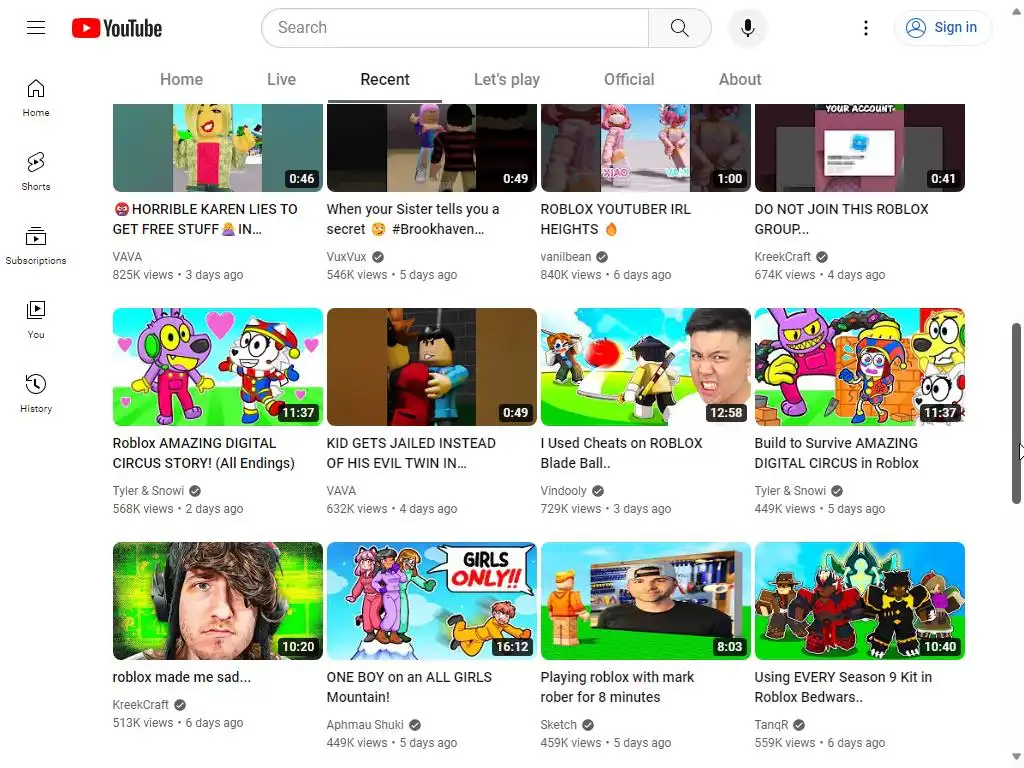Click title 'Using EVERY Season 9 Kit in Roblox Bedwars..'
The image size is (1024, 768).
click(x=843, y=687)
